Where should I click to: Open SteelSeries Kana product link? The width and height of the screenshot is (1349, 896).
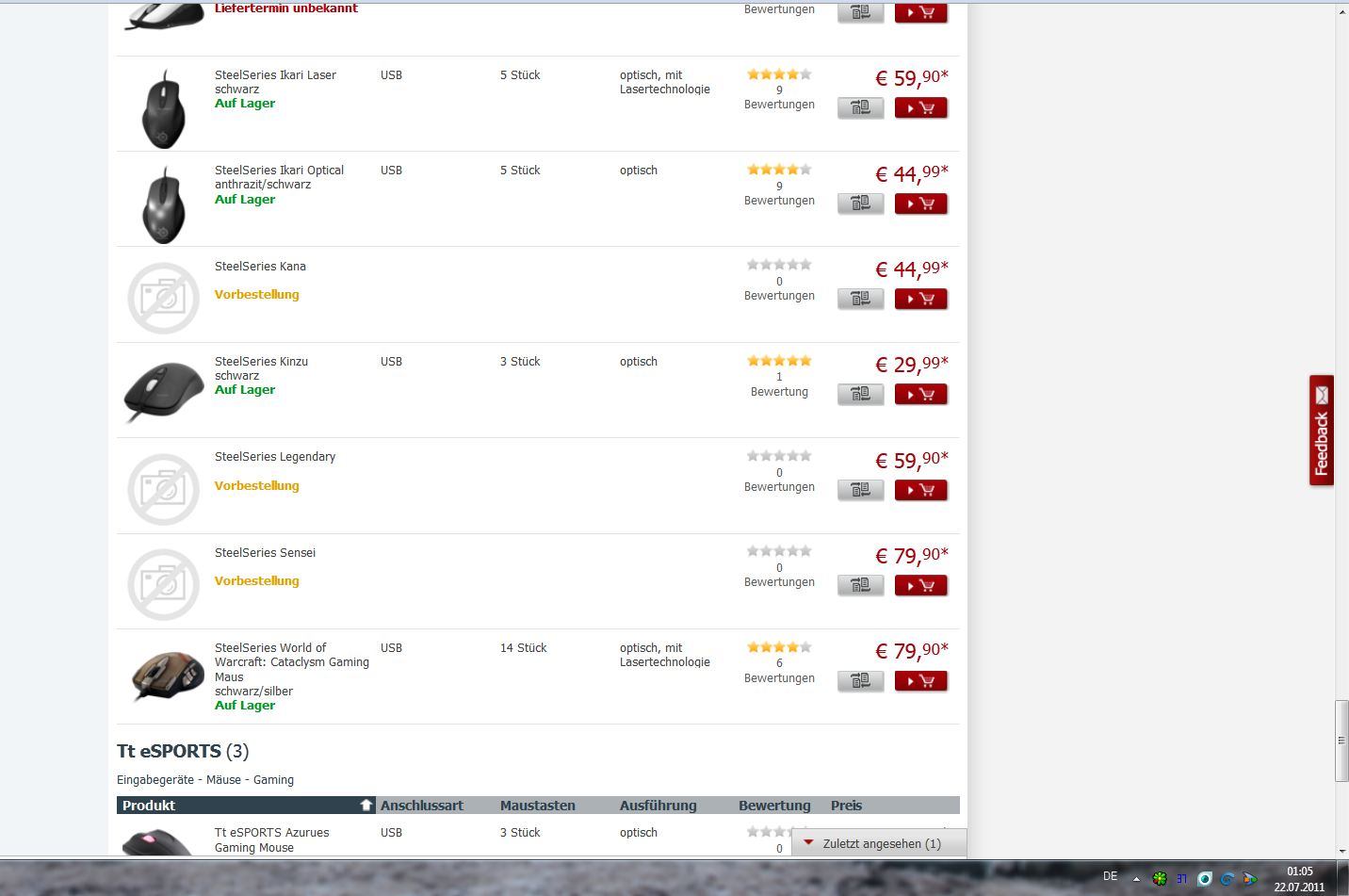pos(260,267)
